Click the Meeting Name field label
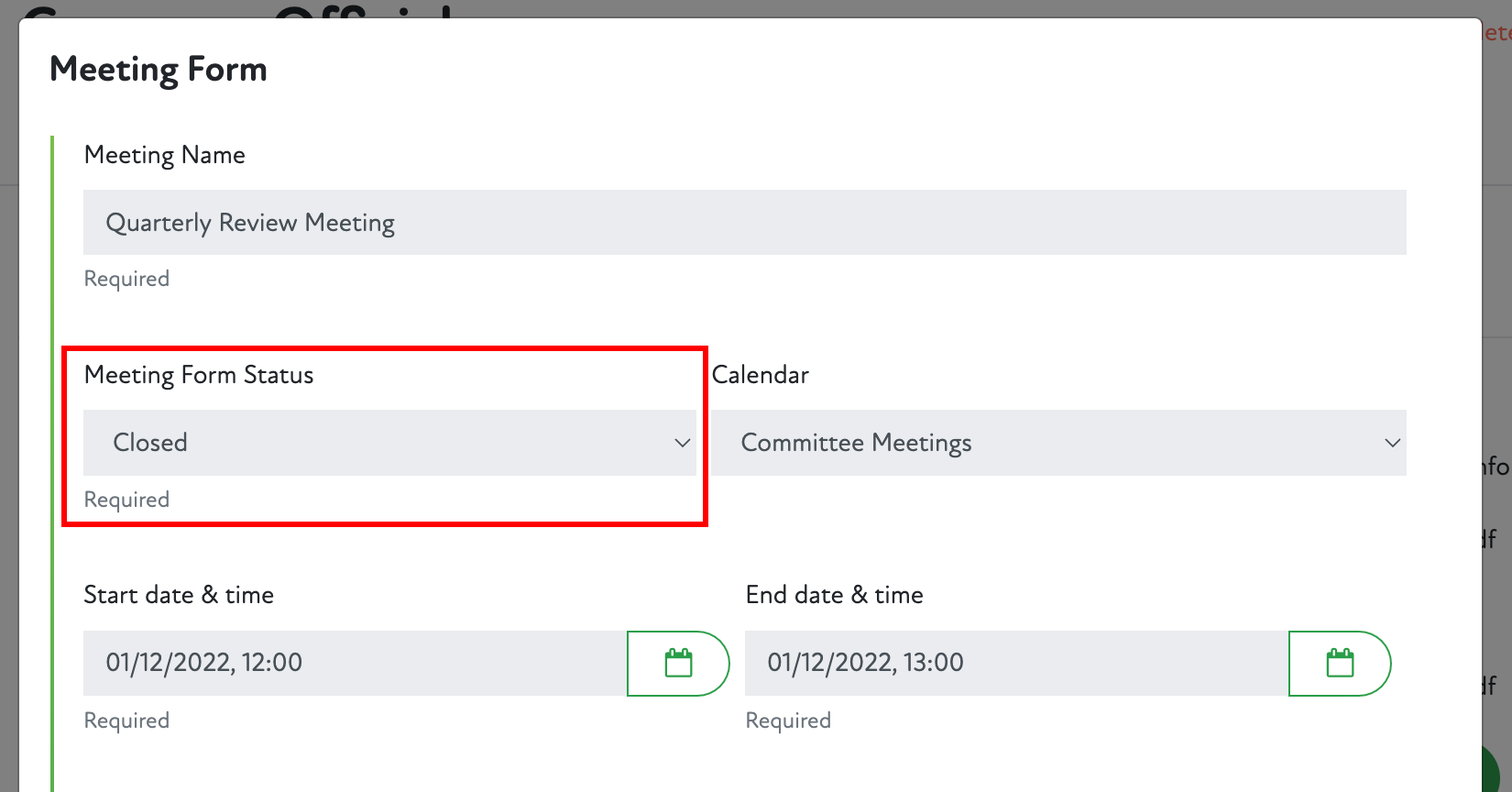This screenshot has width=1512, height=792. coord(165,155)
